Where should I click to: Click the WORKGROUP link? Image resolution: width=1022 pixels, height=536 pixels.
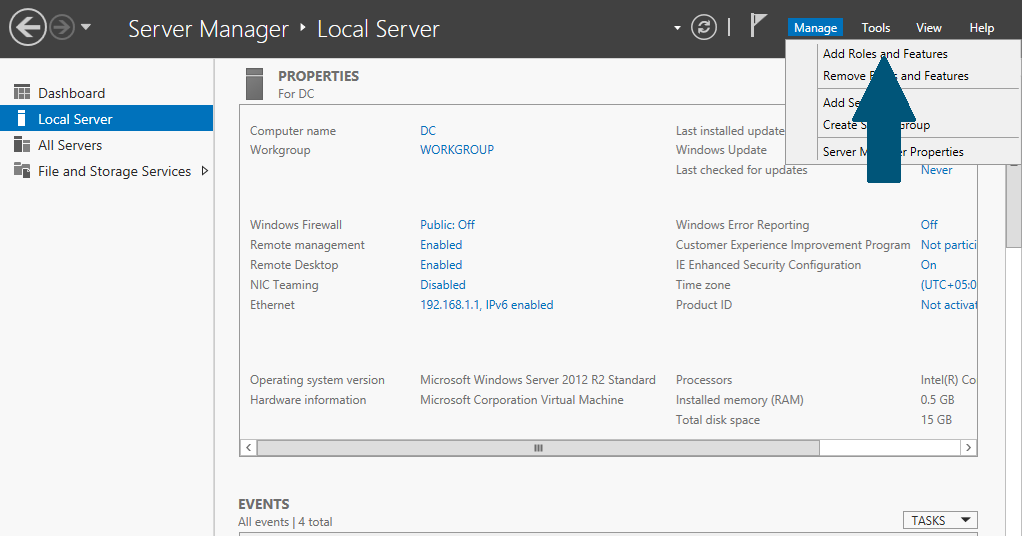457,150
